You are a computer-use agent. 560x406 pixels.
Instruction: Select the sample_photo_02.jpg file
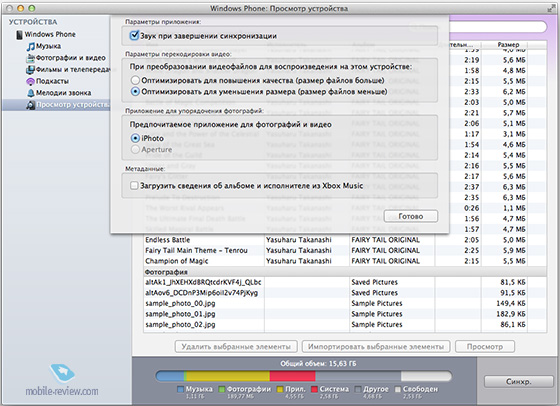tap(345, 325)
